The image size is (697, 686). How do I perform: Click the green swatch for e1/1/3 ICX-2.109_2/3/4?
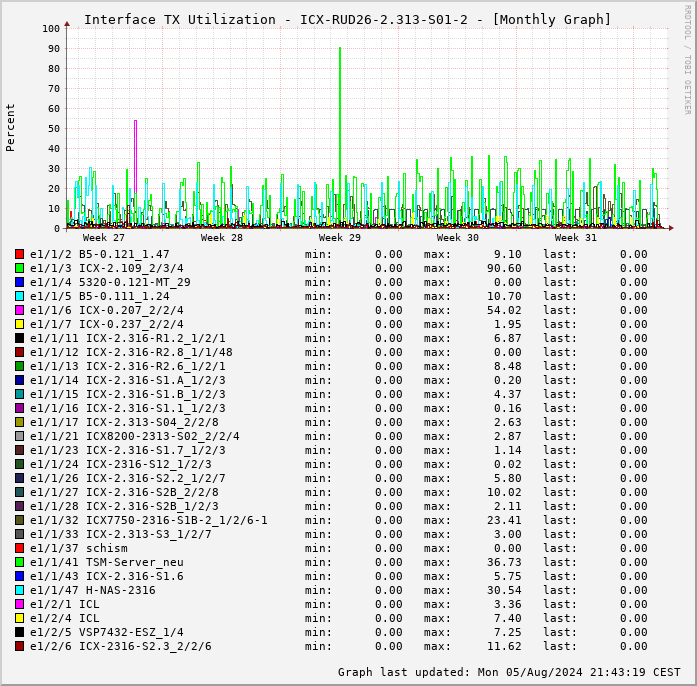coord(19,268)
